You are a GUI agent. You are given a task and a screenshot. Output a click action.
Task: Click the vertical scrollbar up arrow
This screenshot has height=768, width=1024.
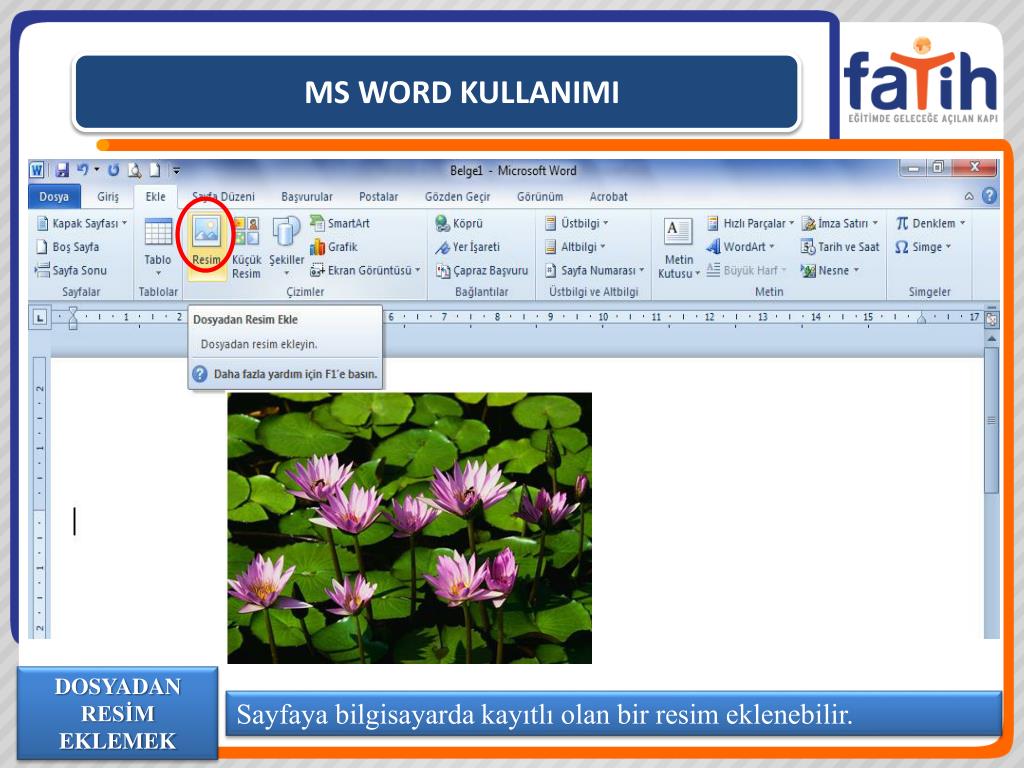[991, 340]
